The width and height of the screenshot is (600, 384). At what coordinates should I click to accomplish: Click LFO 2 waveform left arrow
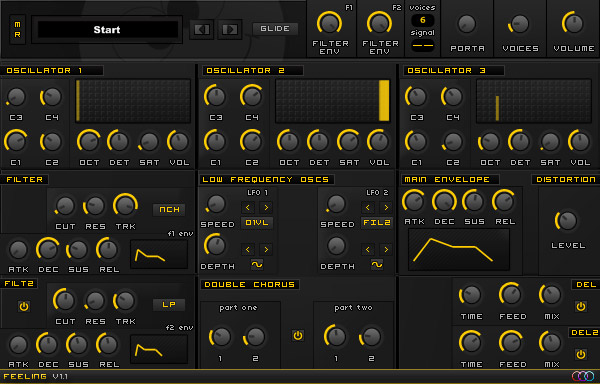tap(368, 249)
